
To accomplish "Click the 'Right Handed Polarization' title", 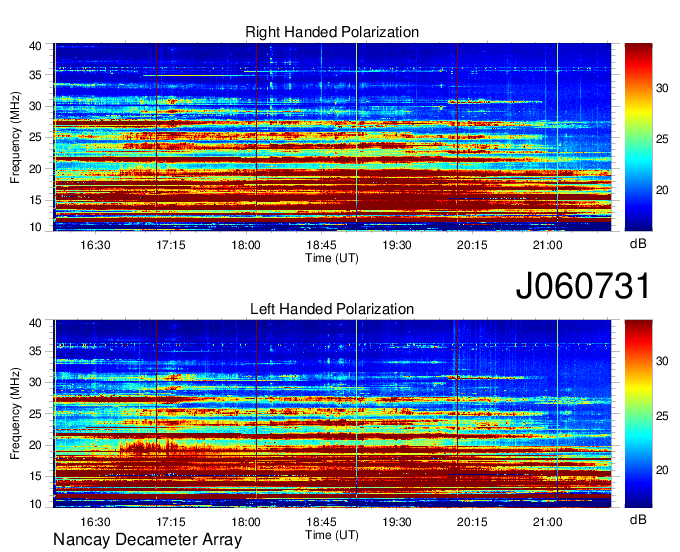I will coord(332,32).
